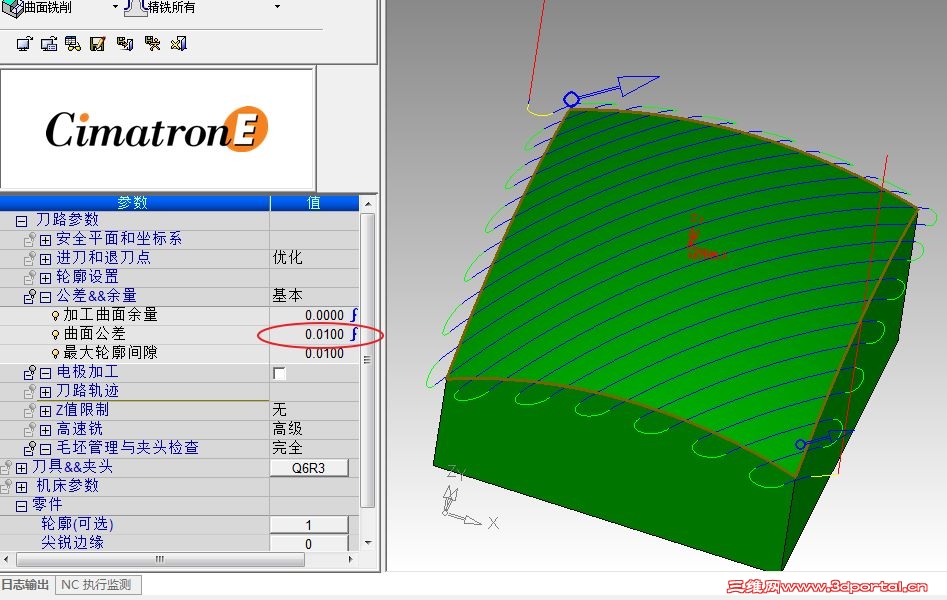Screen dimensions: 947x600
Task: Click the monitor-with-dialog icon in the toolbar
Action: [x=50, y=44]
